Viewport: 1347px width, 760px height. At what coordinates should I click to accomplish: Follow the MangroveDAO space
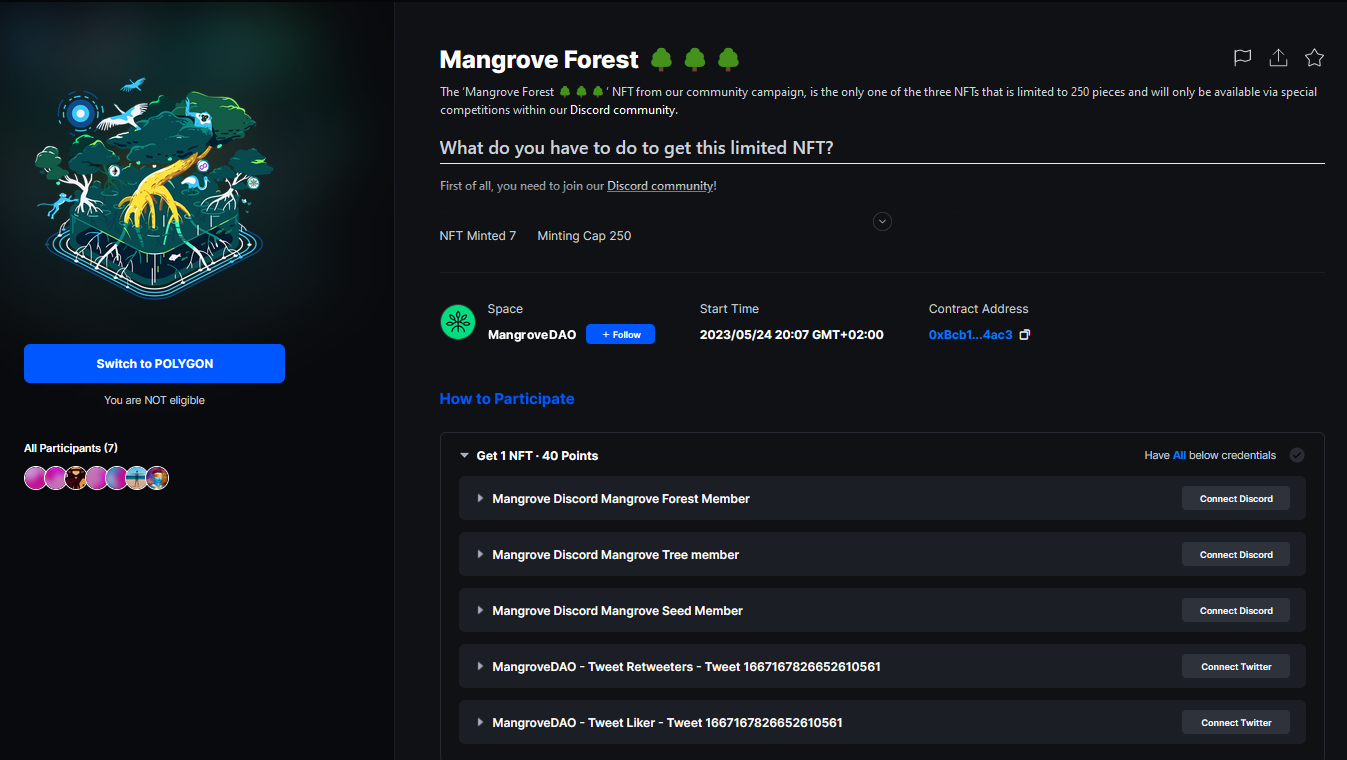[620, 334]
